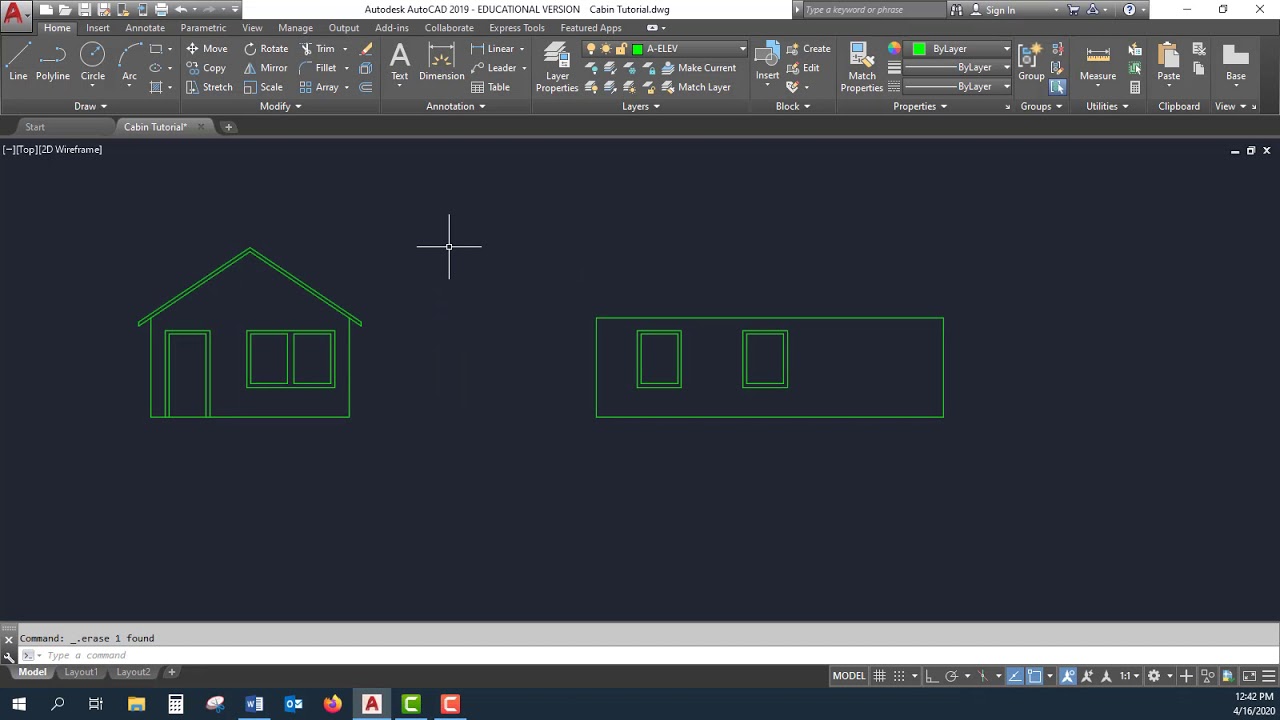Open Windows Start menu
1280x720 pixels.
[18, 704]
